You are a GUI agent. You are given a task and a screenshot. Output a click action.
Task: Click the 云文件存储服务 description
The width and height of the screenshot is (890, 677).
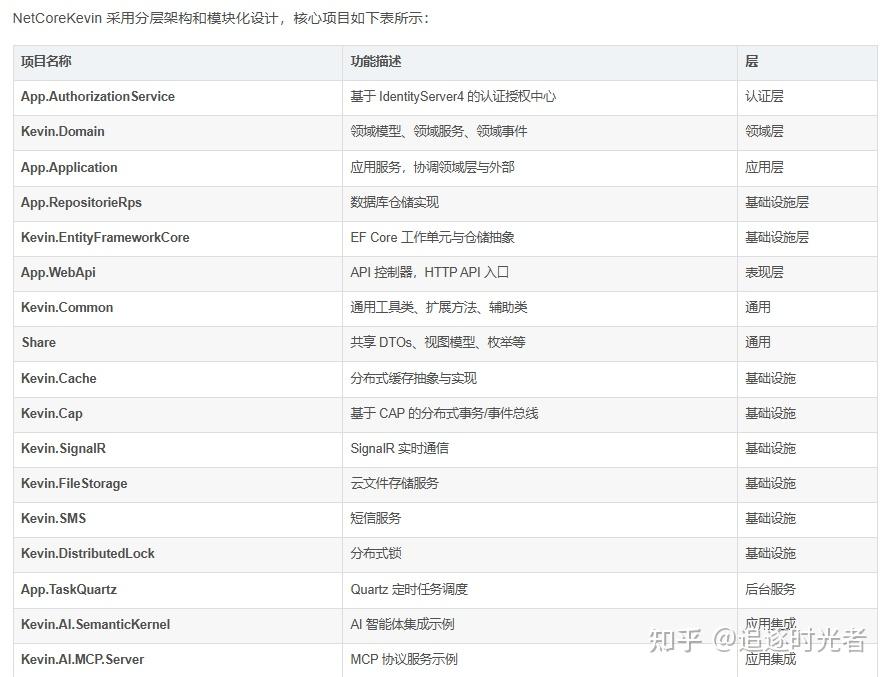coord(394,483)
